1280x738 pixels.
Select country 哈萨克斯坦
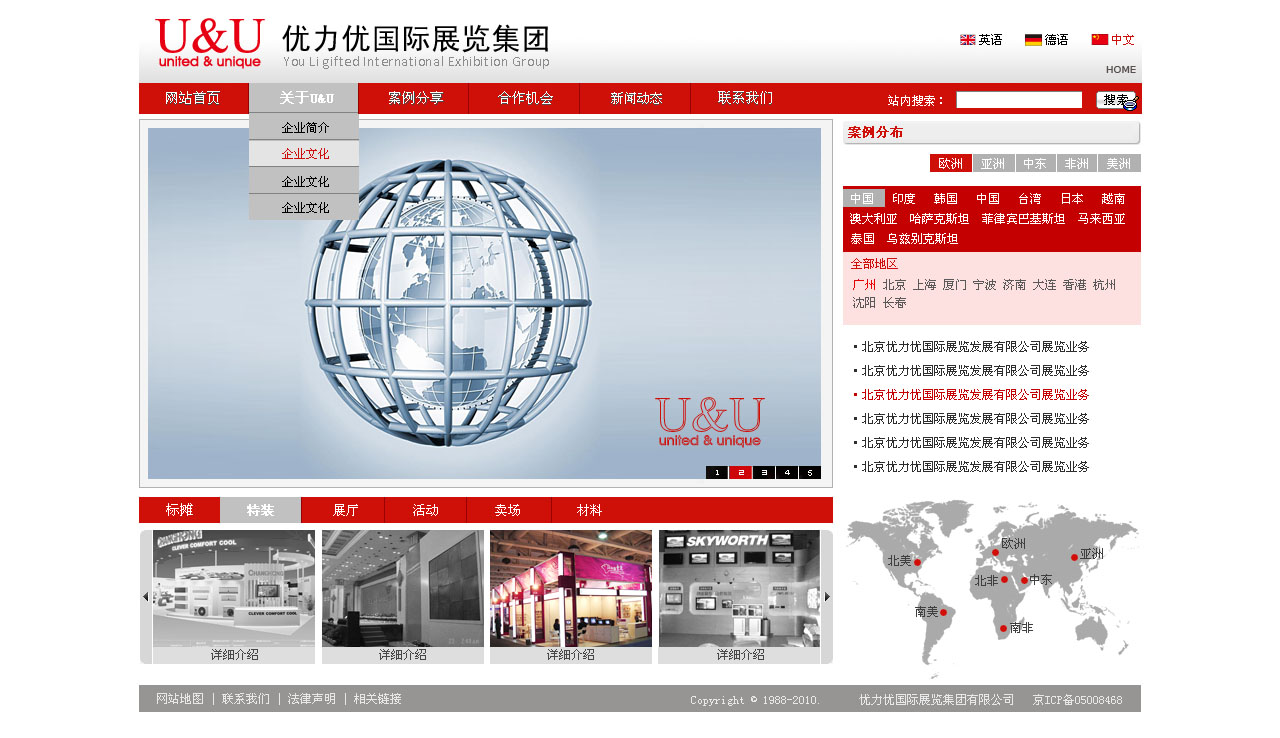coord(939,219)
